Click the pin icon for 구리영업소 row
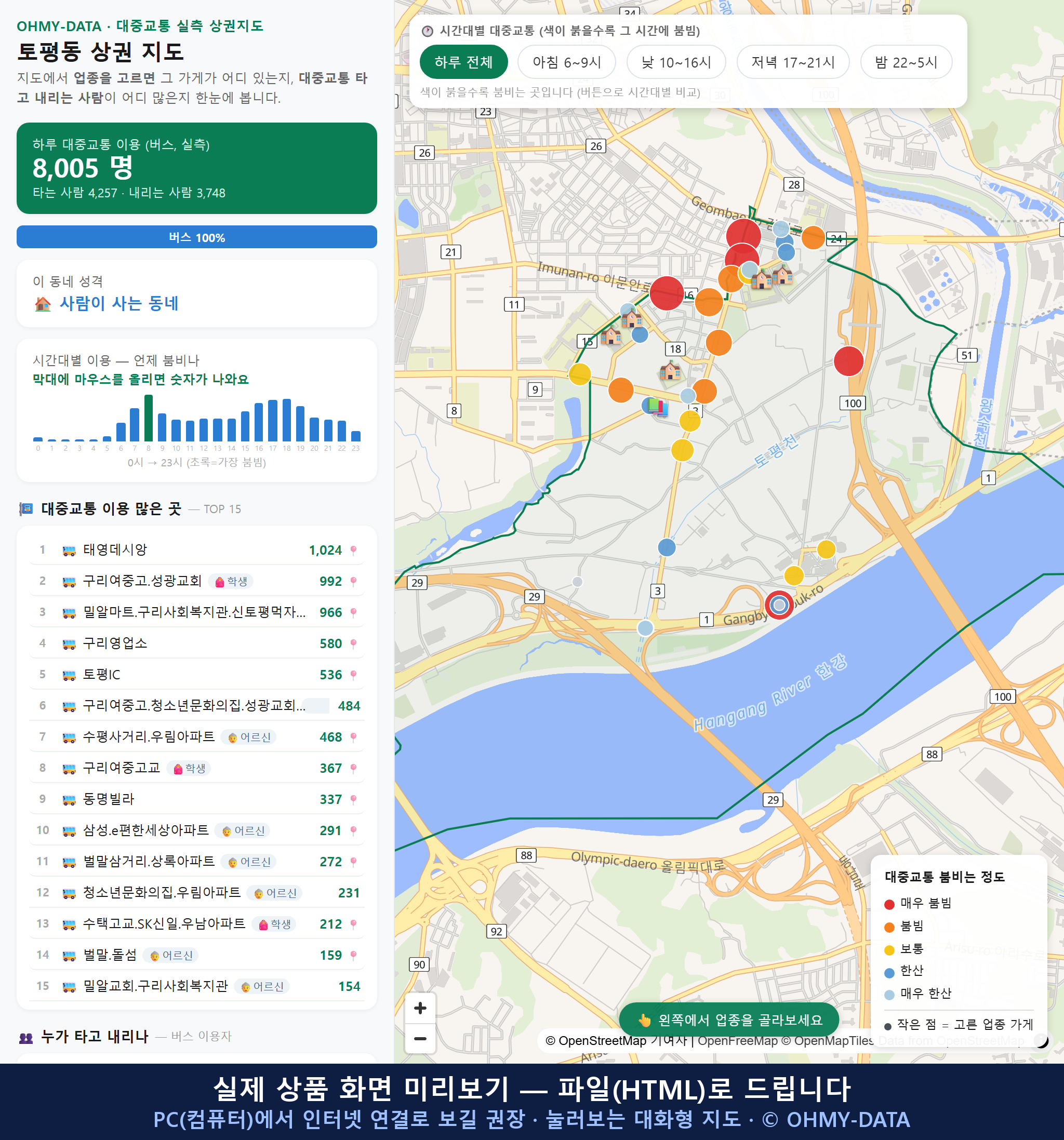1064x1140 pixels. (353, 644)
